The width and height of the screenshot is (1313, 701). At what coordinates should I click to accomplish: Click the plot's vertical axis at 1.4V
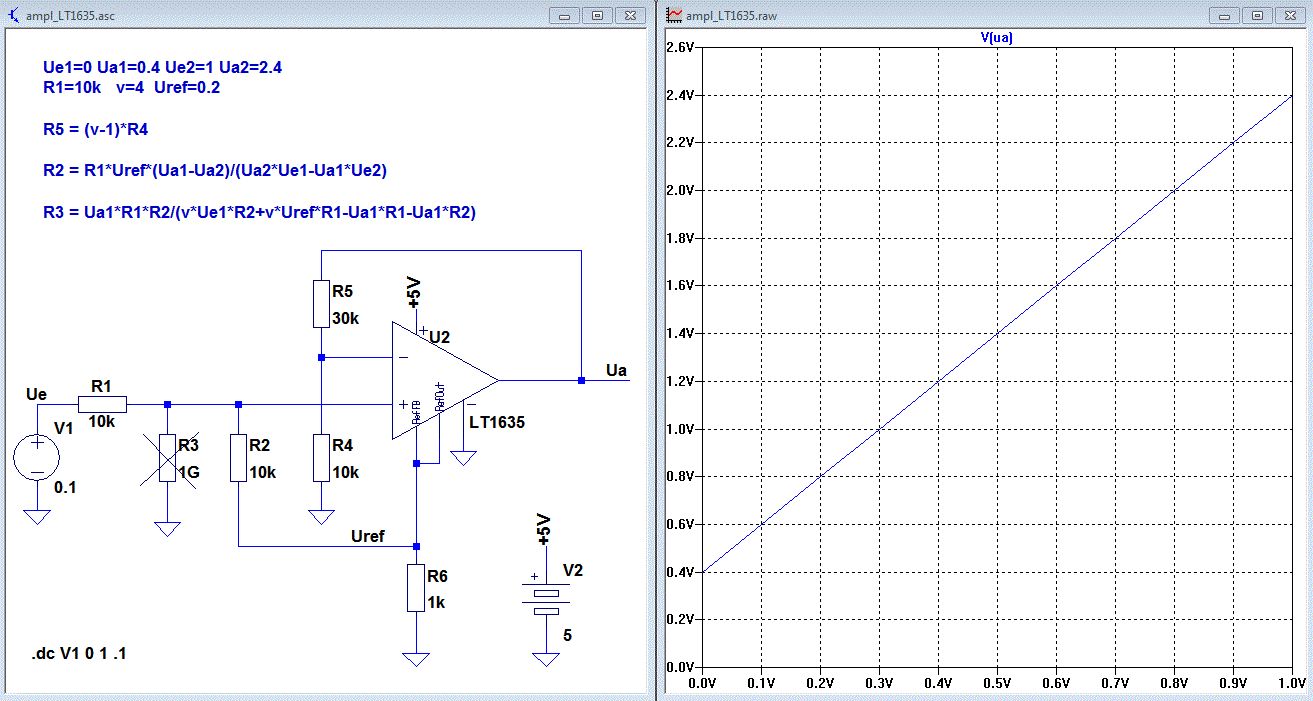point(680,333)
